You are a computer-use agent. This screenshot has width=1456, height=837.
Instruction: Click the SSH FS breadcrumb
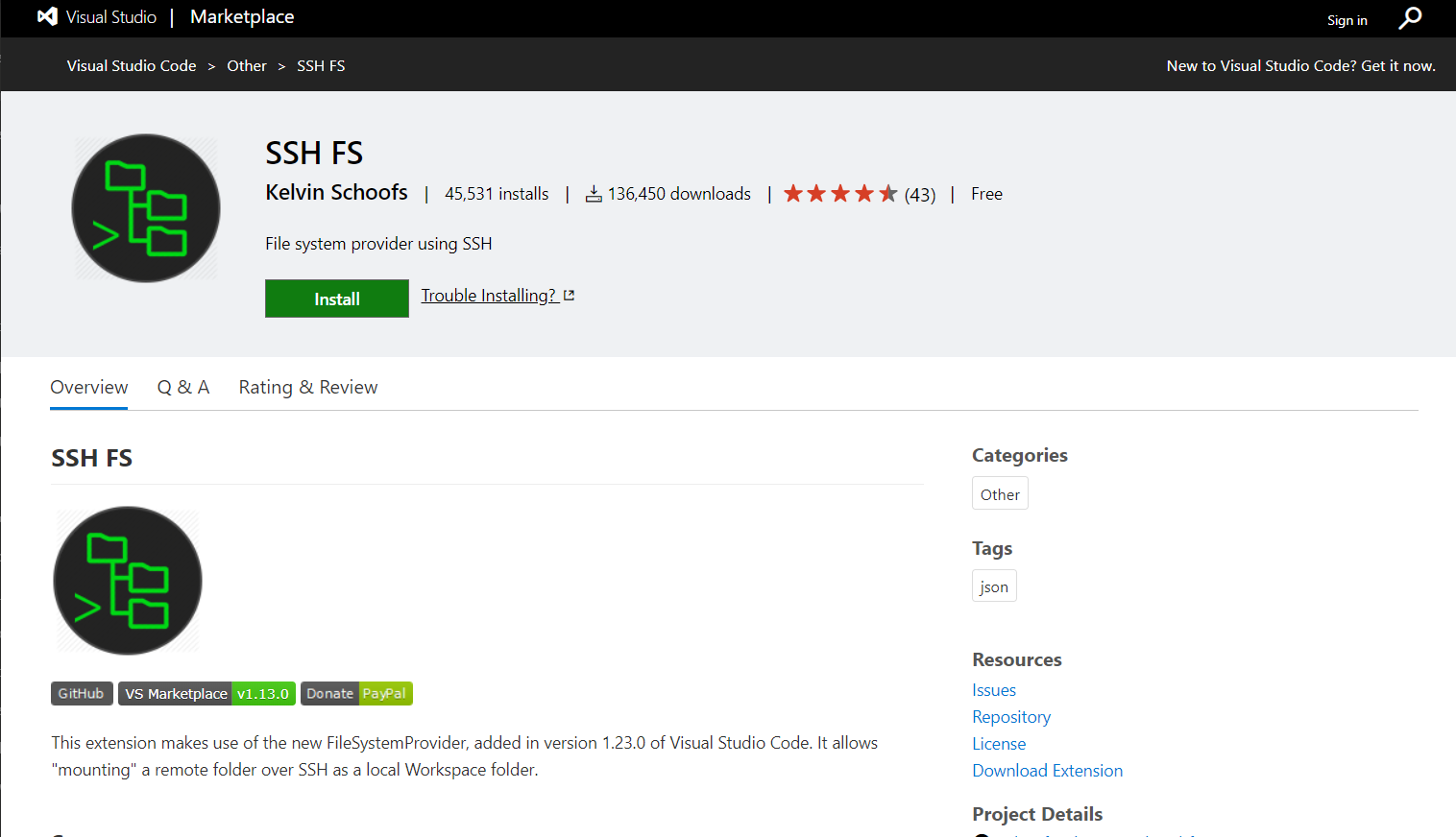pos(321,65)
